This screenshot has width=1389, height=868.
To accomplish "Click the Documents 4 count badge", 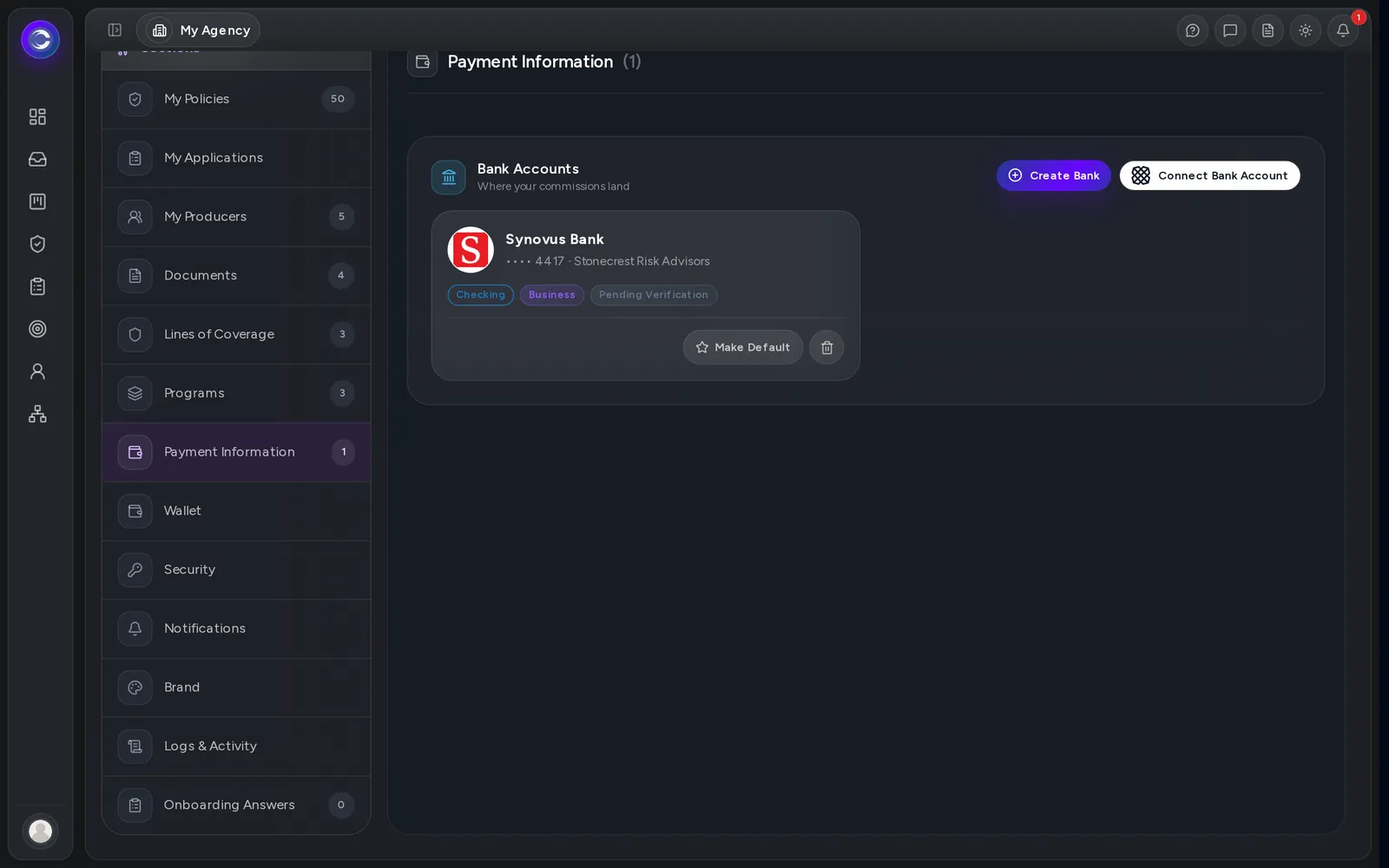I will 340,275.
